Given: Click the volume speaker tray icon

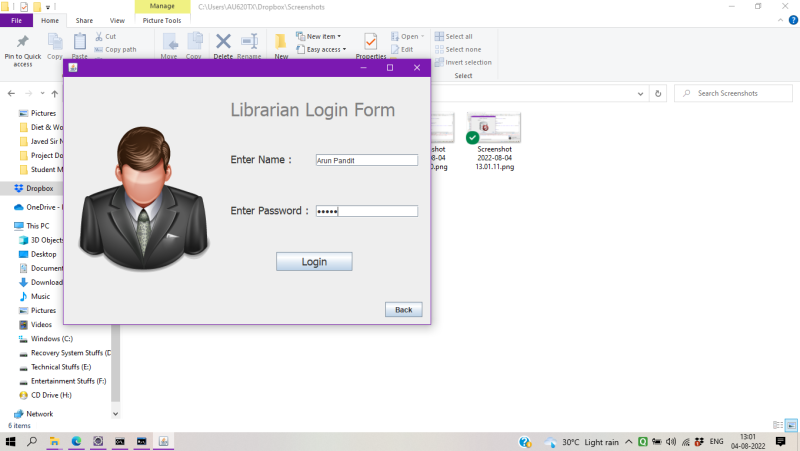Looking at the screenshot, I should coord(671,442).
